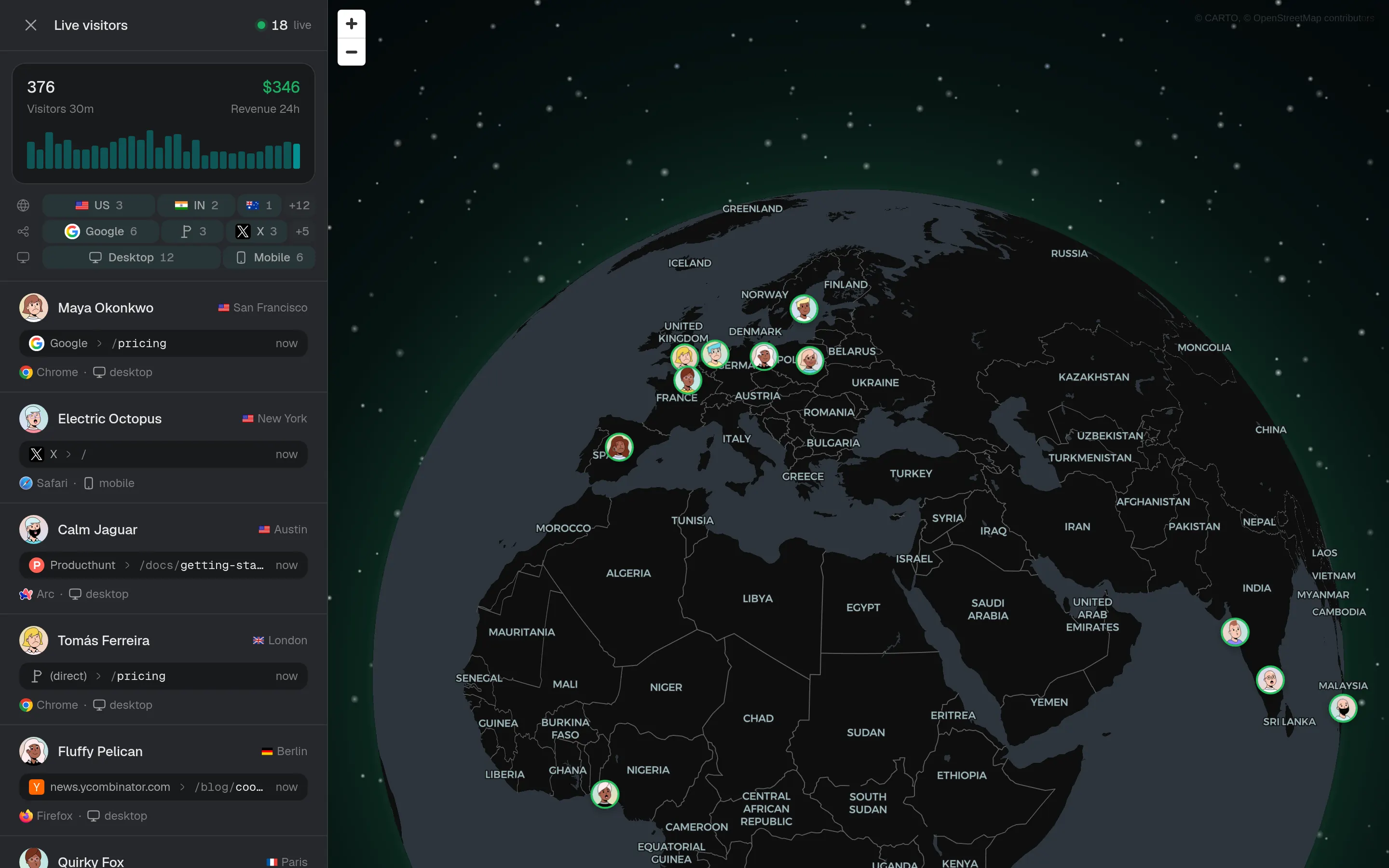Expand the +12 more countries
The height and width of the screenshot is (868, 1389).
(299, 205)
